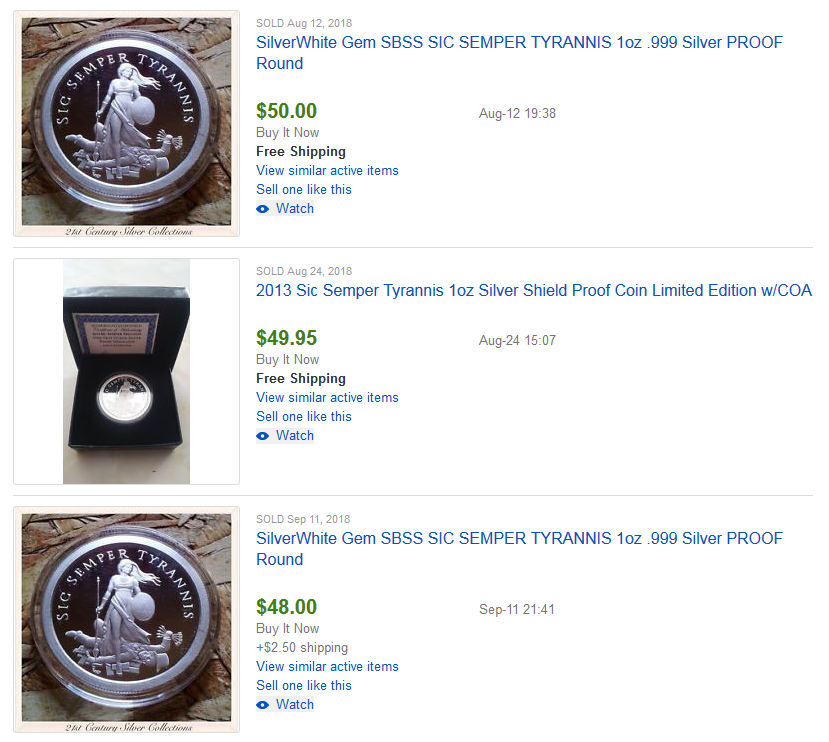
Task: View similar active items for the $50.00 listing
Action: pos(327,170)
